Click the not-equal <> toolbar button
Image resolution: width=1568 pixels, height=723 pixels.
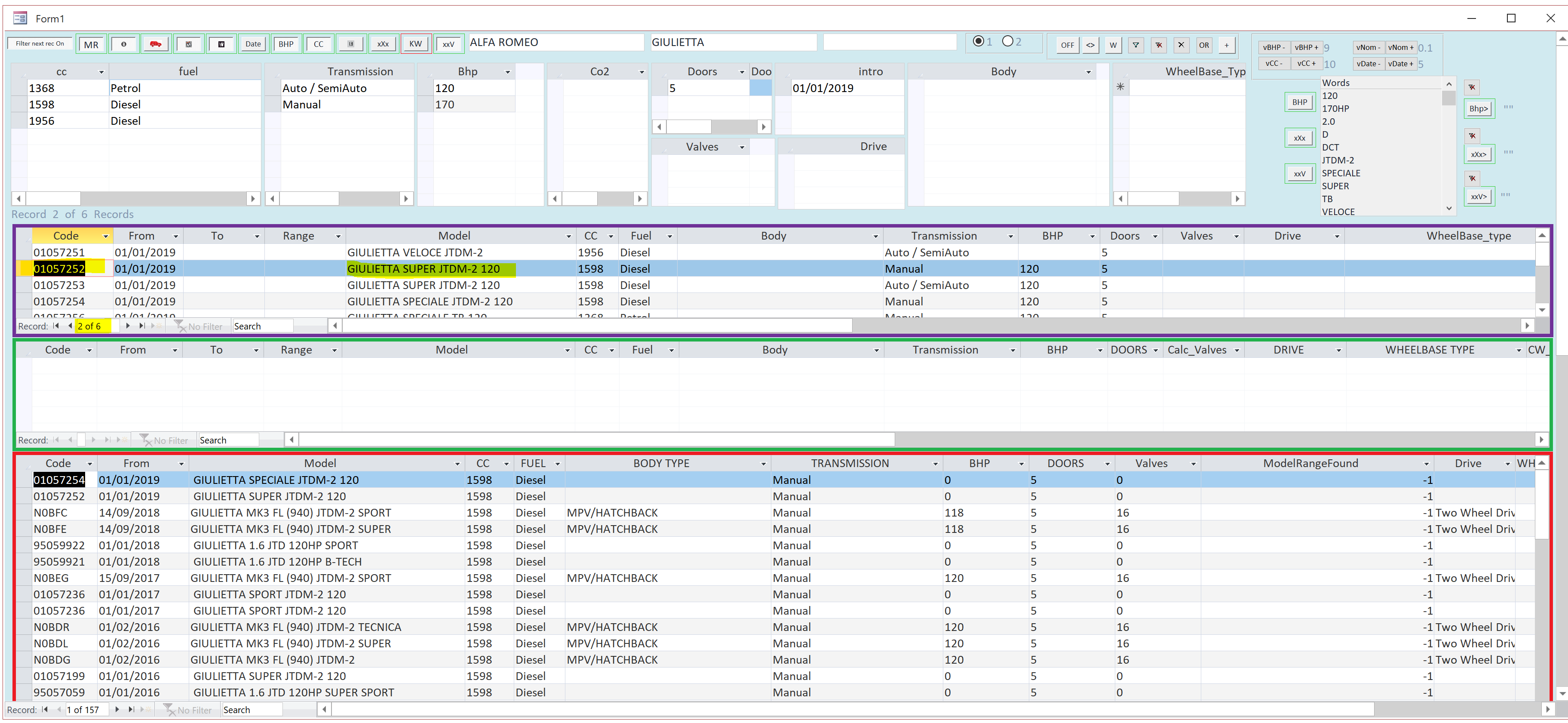(x=1090, y=45)
